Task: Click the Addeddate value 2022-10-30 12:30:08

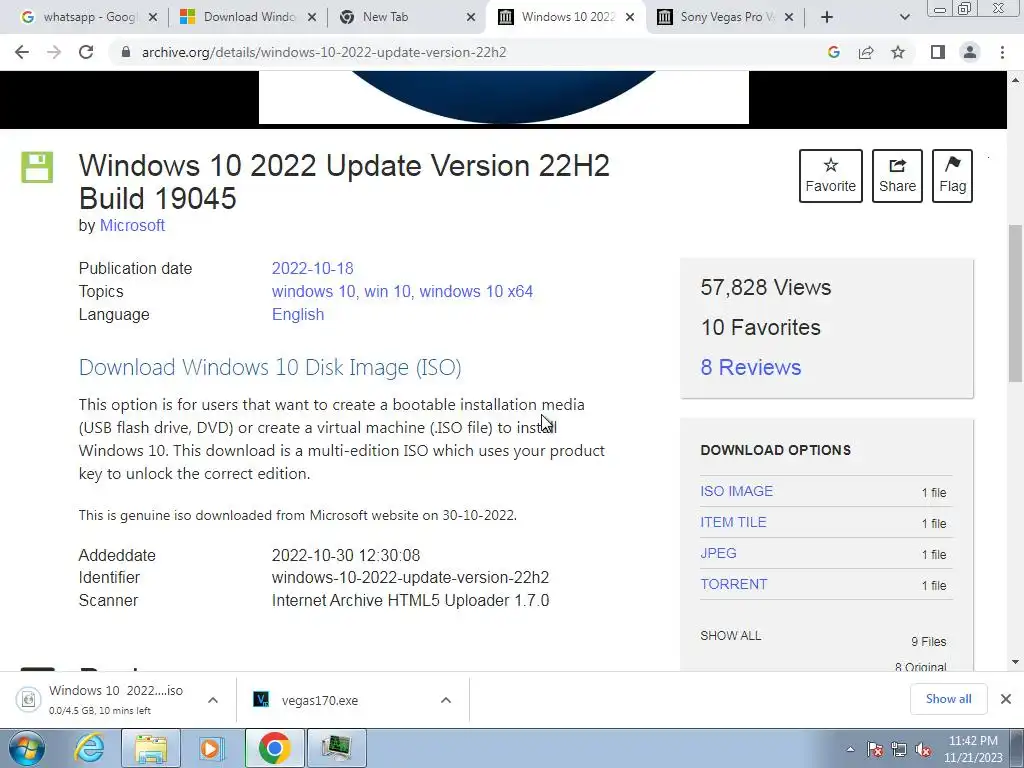Action: pos(345,555)
